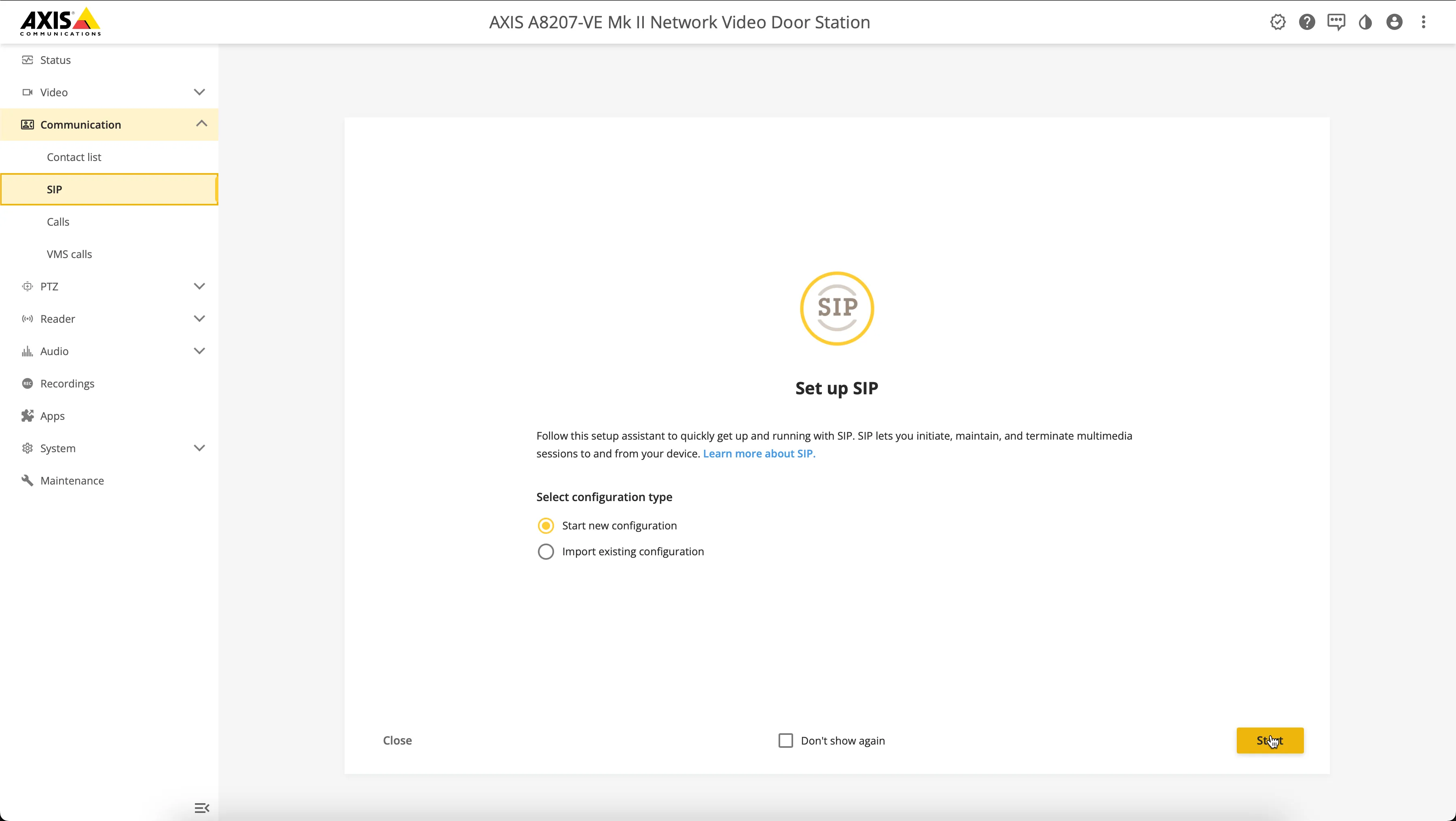
Task: Open the VMS calls submenu item
Action: point(109,254)
